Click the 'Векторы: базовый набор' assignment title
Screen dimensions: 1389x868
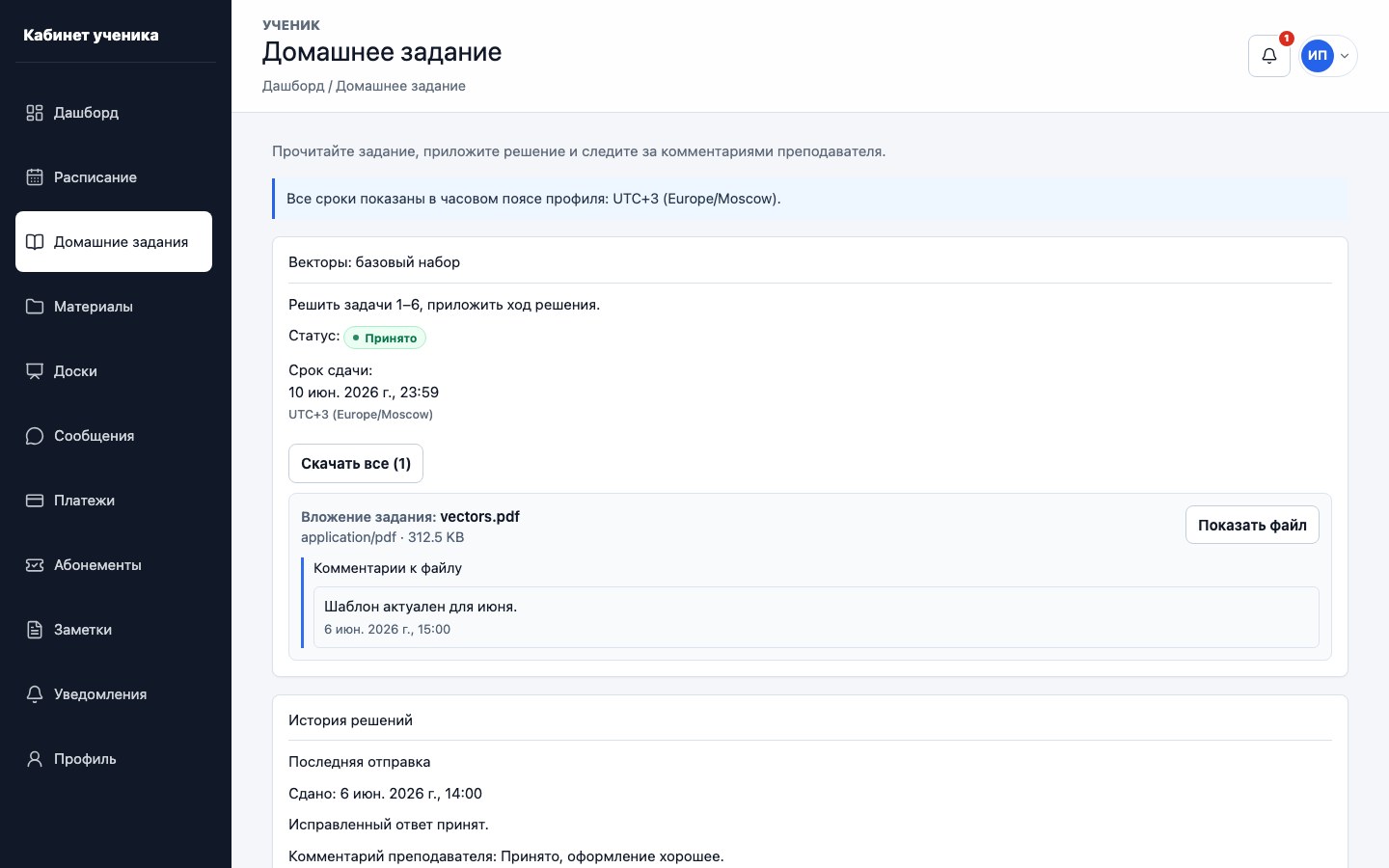coord(374,262)
